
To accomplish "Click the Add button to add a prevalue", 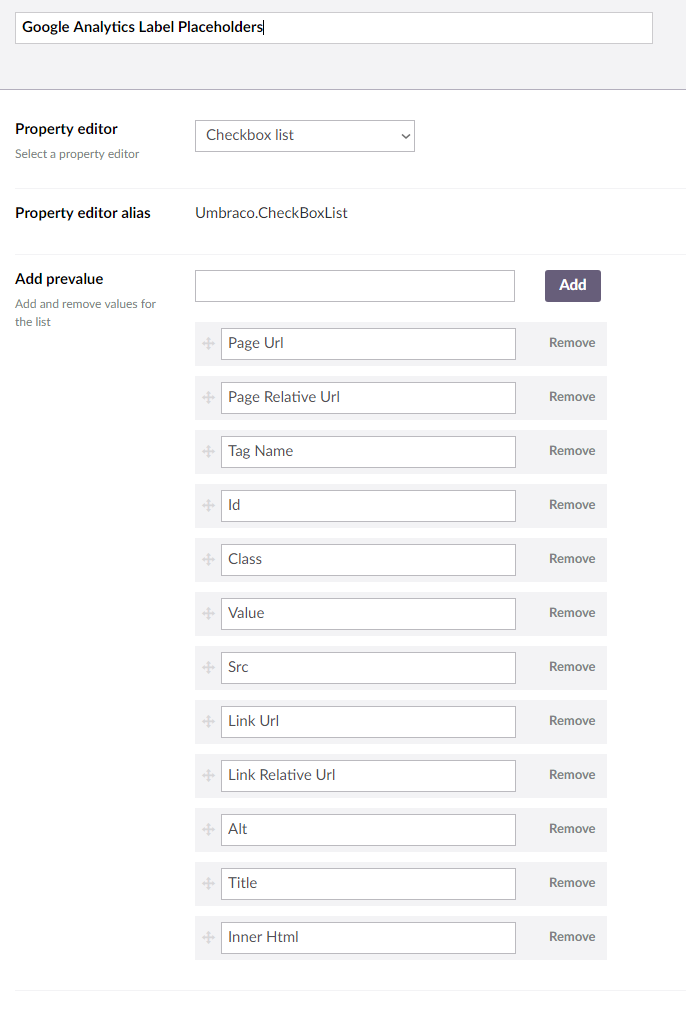I will click(572, 285).
